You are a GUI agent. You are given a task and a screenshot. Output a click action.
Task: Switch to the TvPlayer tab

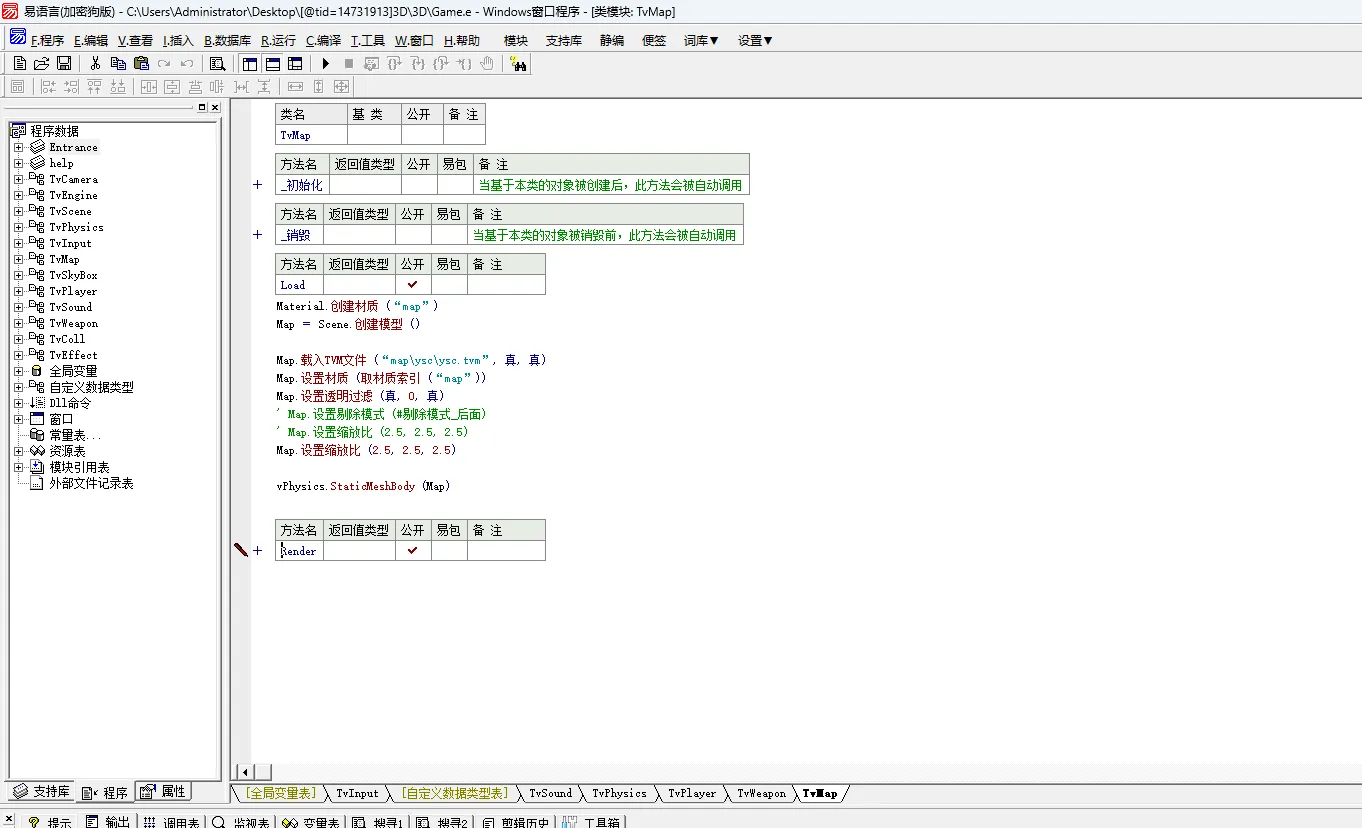[x=692, y=794]
